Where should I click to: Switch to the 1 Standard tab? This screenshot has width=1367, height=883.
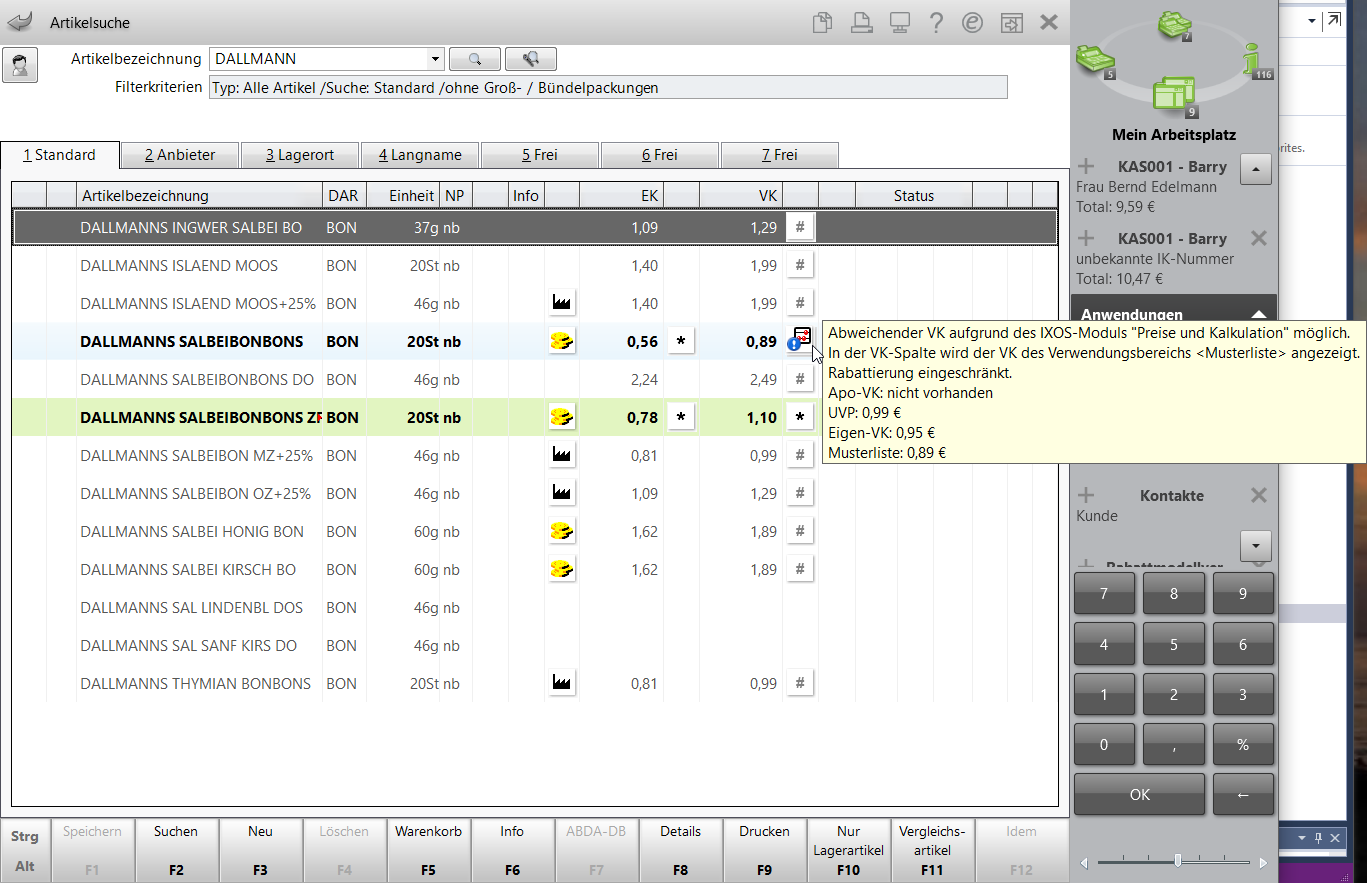[60, 155]
